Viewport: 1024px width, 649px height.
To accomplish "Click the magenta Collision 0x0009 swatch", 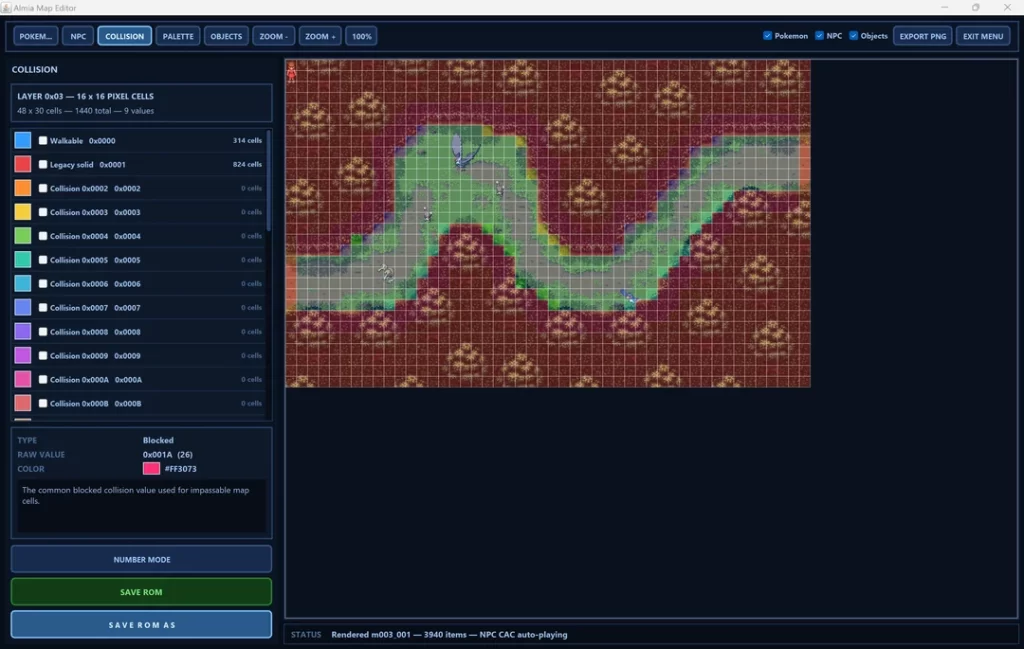I will (23, 355).
